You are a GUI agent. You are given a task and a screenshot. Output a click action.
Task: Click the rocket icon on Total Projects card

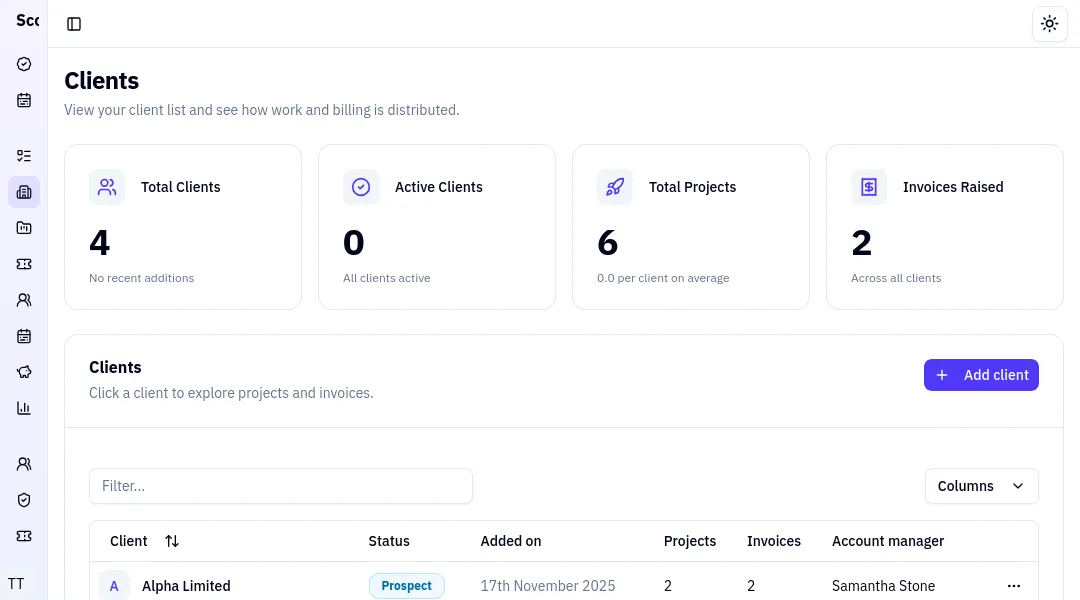point(615,187)
